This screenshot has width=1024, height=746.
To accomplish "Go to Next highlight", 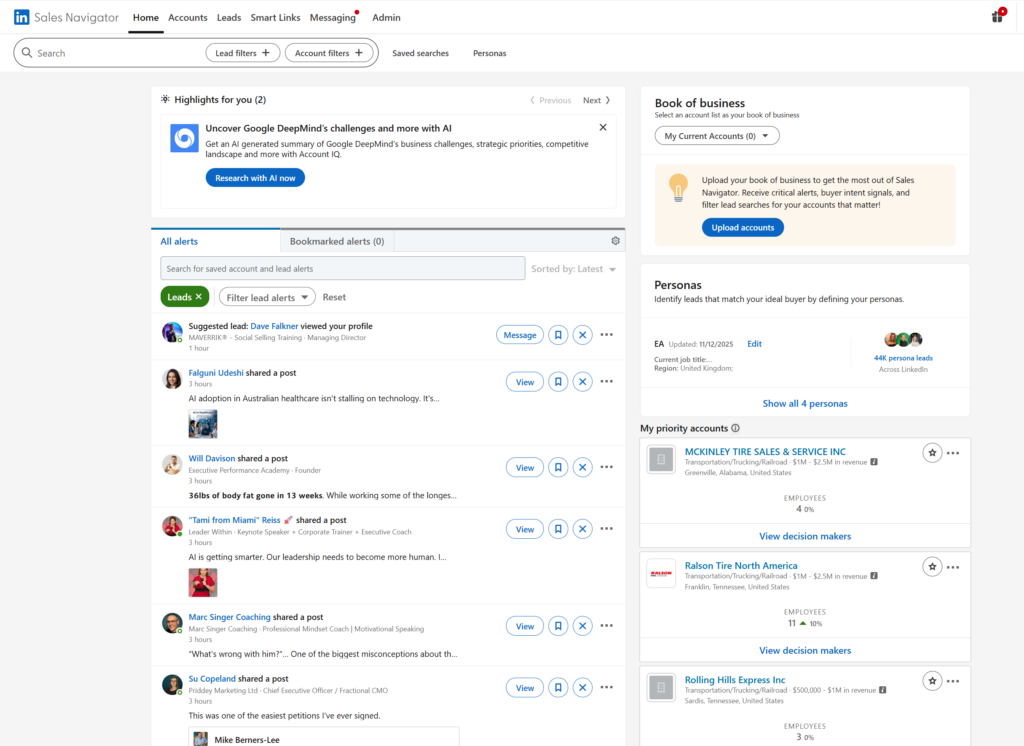I will click(x=597, y=100).
